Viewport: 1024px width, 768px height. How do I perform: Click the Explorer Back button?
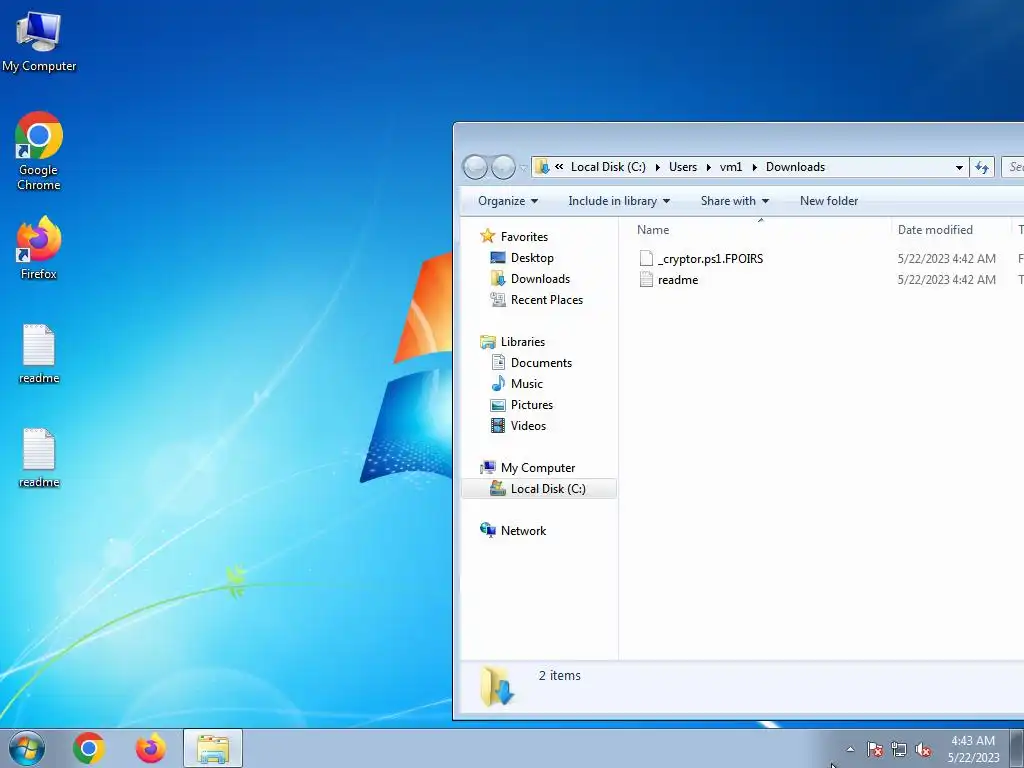pos(475,167)
